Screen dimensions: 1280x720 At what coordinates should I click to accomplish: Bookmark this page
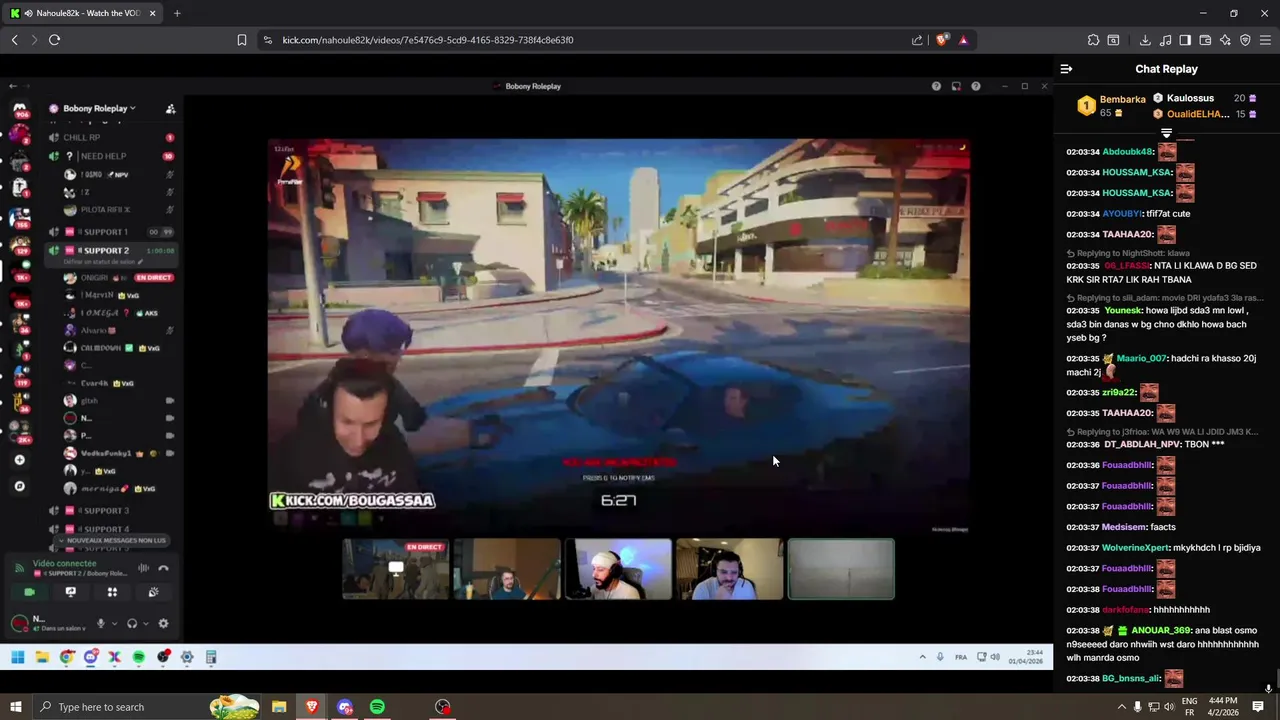(242, 40)
